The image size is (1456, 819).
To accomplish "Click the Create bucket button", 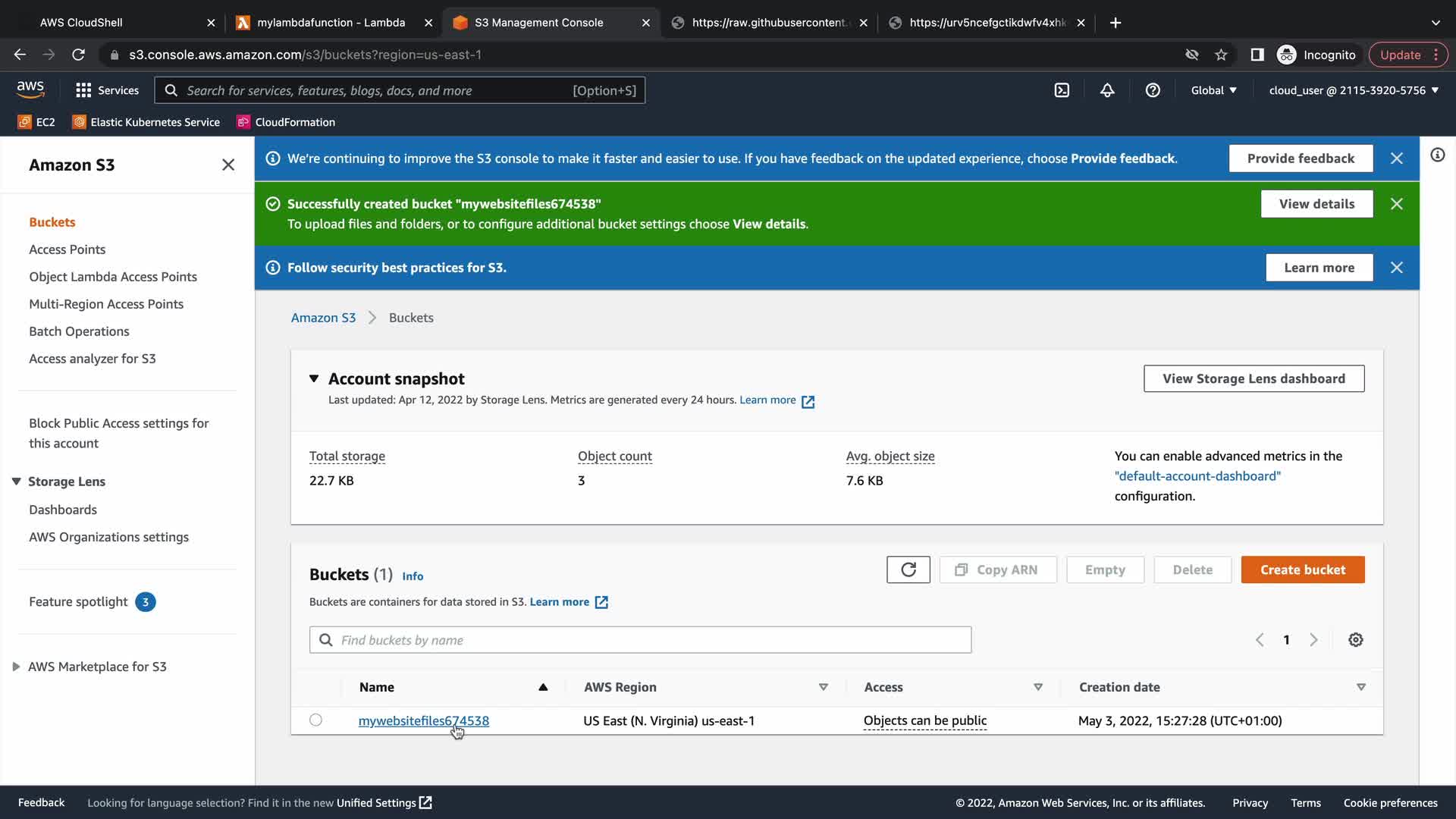I will point(1302,570).
